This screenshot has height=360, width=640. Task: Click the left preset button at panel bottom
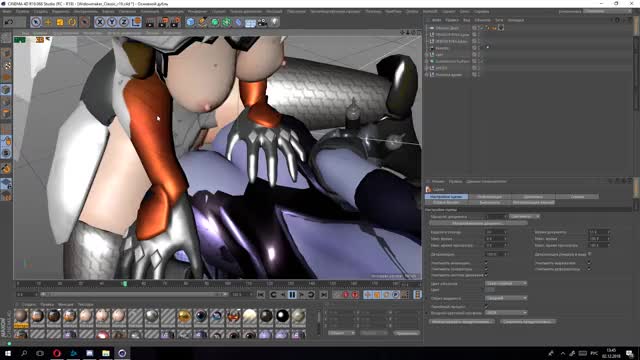pyautogui.click(x=462, y=322)
